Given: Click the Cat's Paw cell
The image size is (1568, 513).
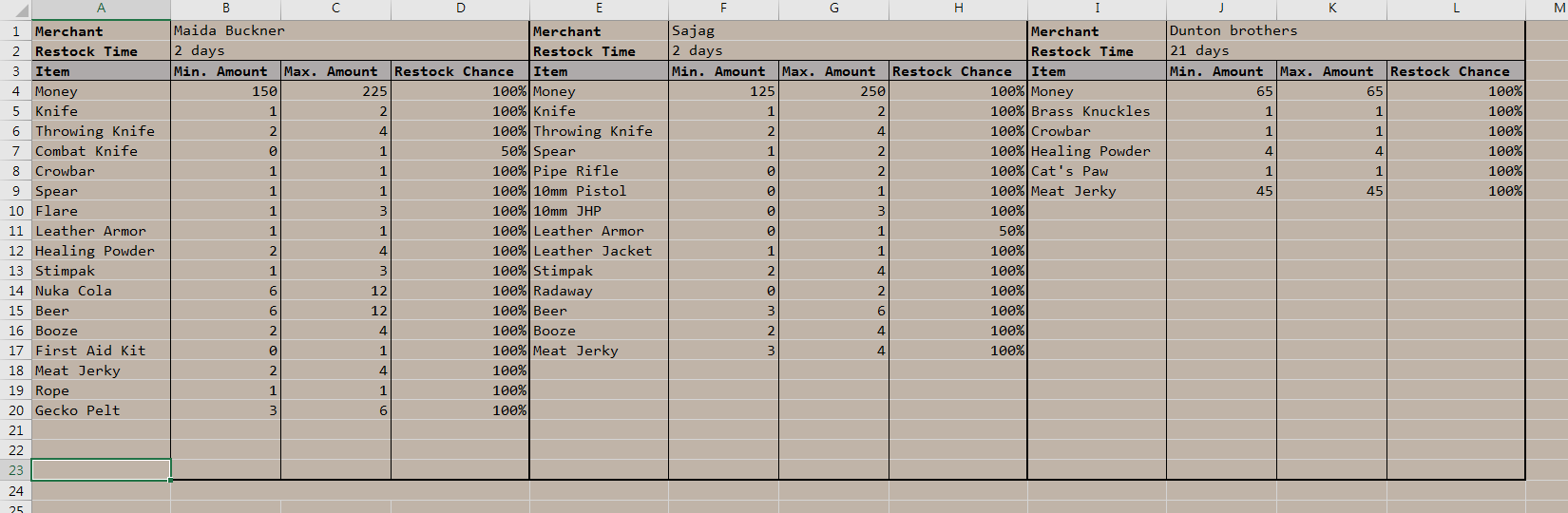Looking at the screenshot, I should (x=1097, y=171).
